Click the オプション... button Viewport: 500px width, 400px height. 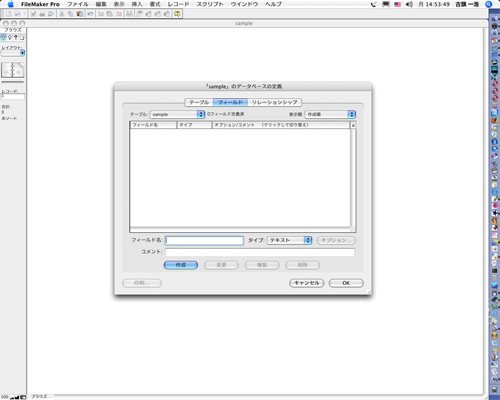click(336, 240)
